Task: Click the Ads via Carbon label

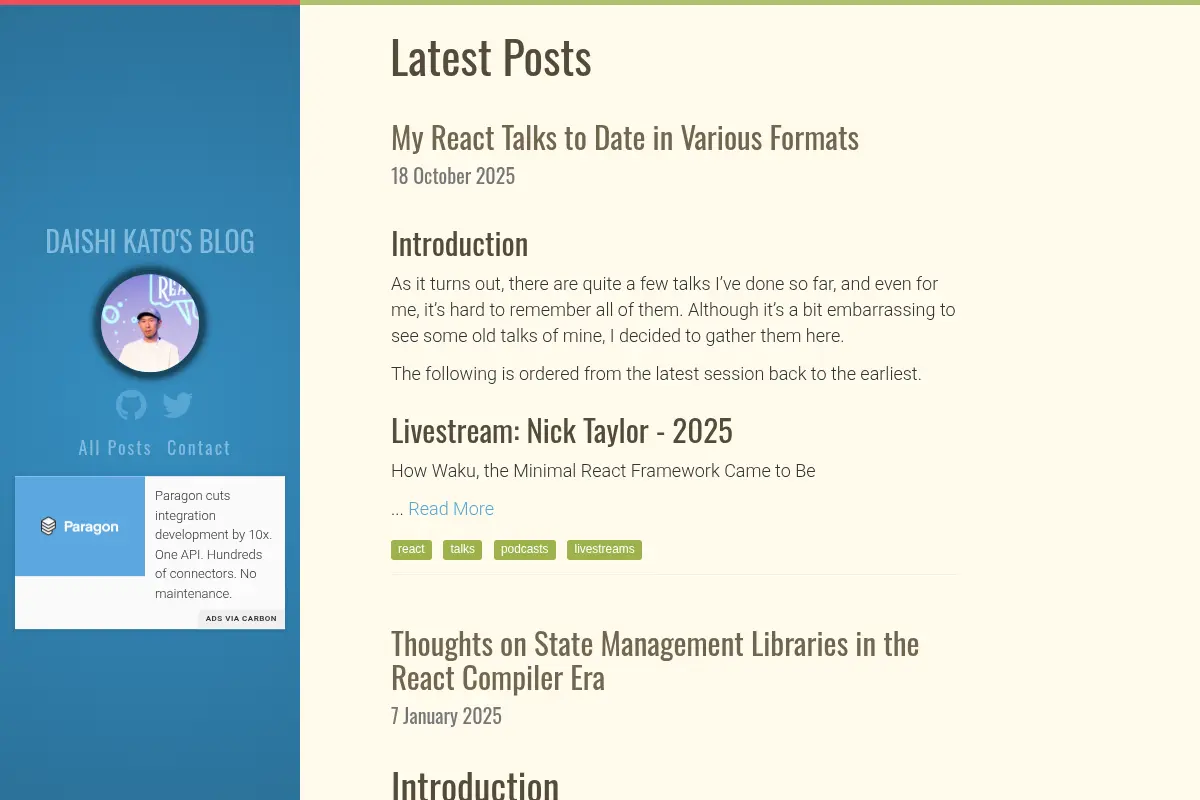Action: 241,618
